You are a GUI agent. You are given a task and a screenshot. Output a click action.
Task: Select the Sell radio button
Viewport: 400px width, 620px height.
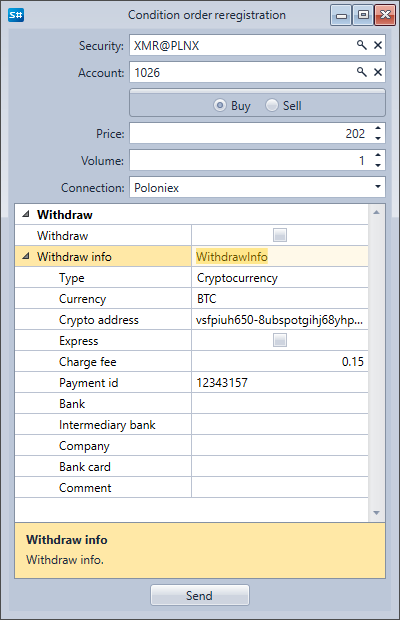pos(272,105)
